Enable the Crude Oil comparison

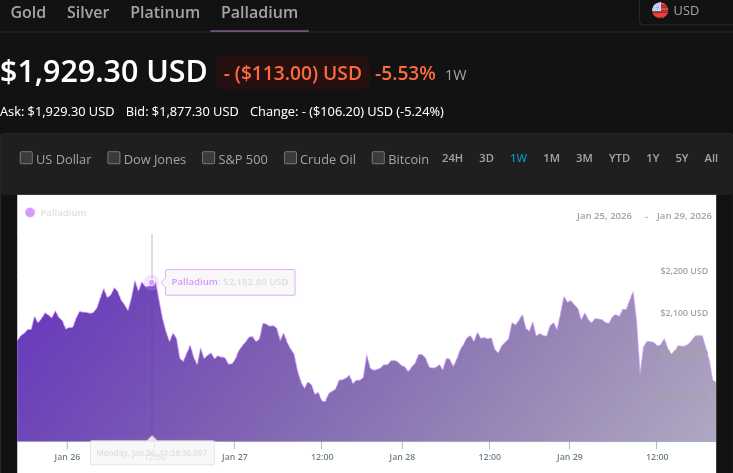291,158
